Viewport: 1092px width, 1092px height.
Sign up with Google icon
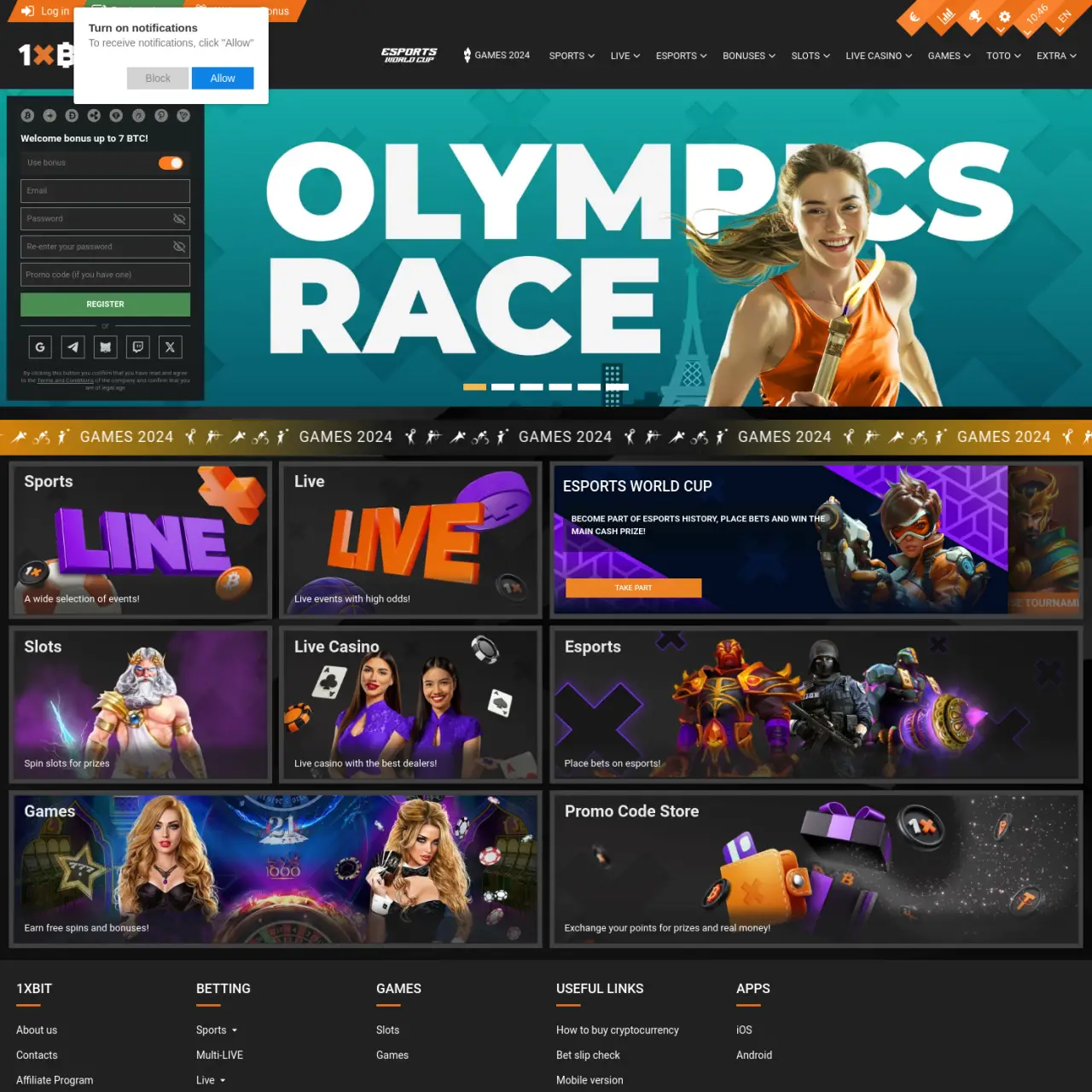pos(40,347)
